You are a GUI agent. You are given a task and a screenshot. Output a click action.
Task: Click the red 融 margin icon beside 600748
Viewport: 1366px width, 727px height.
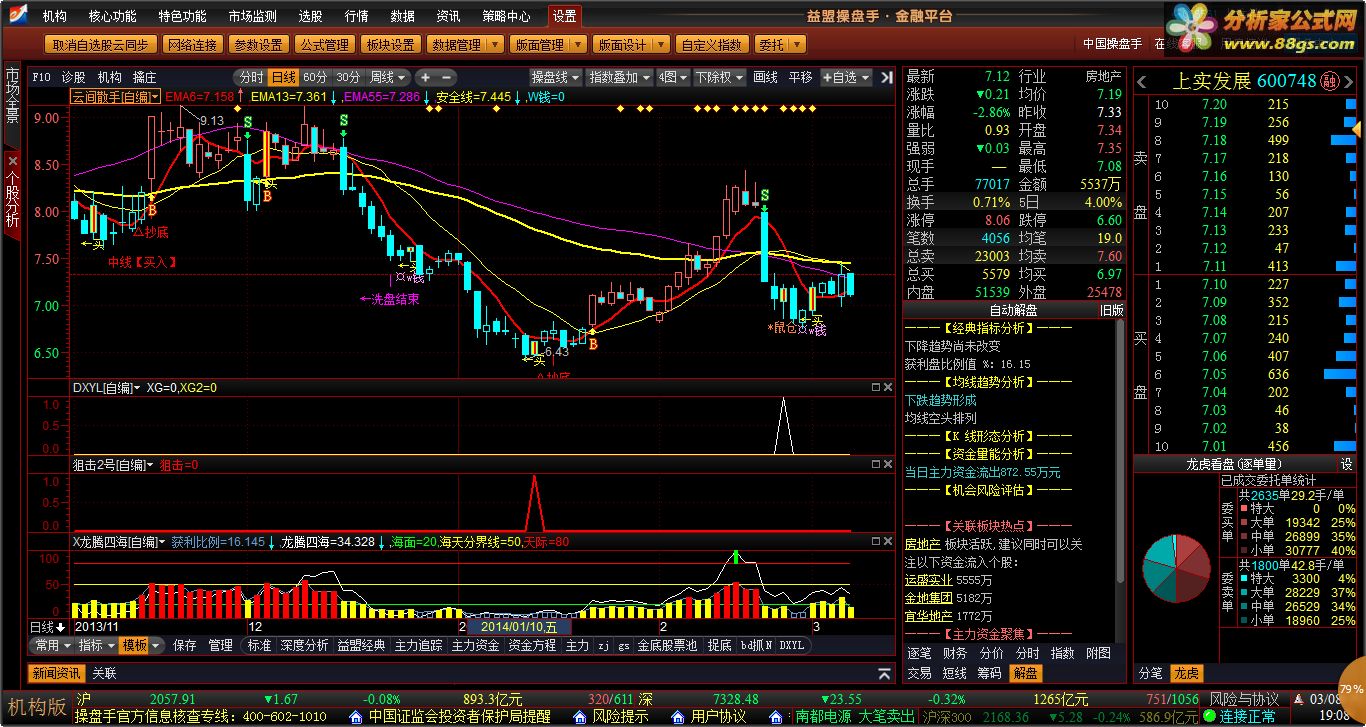pyautogui.click(x=1330, y=81)
